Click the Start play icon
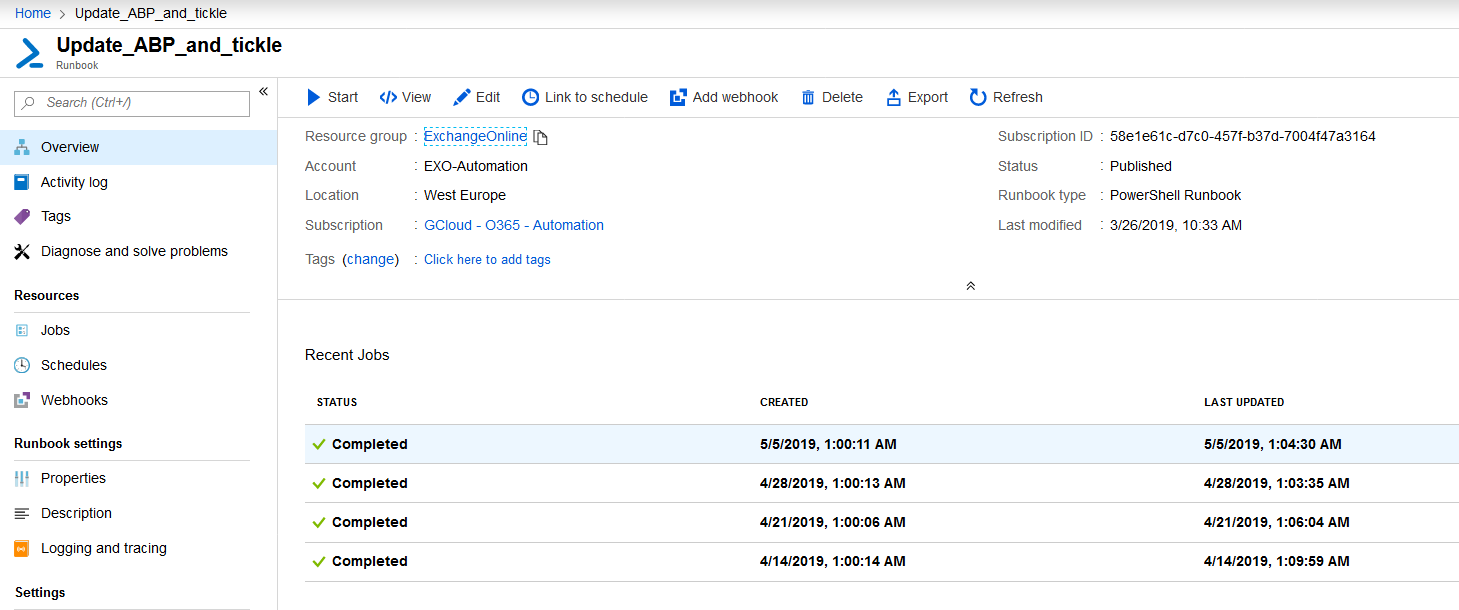Image resolution: width=1459 pixels, height=610 pixels. click(314, 97)
